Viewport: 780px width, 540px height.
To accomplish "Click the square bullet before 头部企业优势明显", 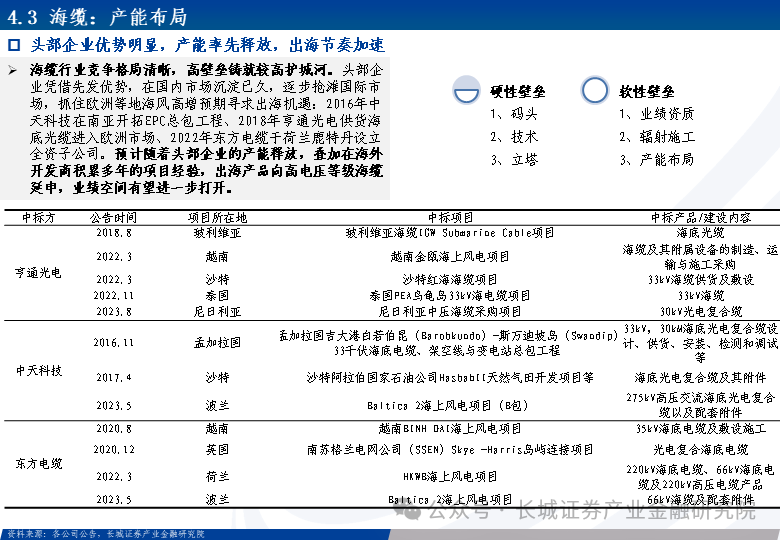I will (14, 45).
